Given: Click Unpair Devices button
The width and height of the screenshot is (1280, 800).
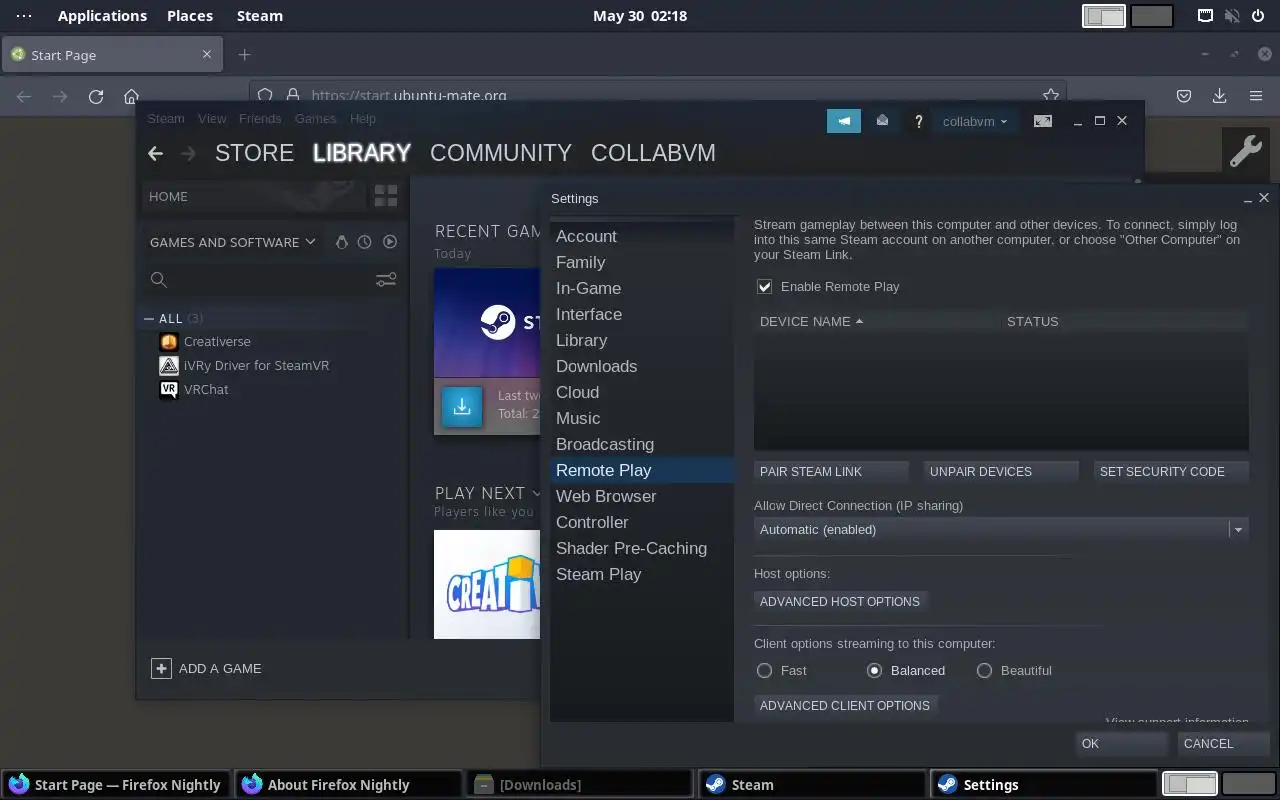Looking at the screenshot, I should click(1001, 471).
